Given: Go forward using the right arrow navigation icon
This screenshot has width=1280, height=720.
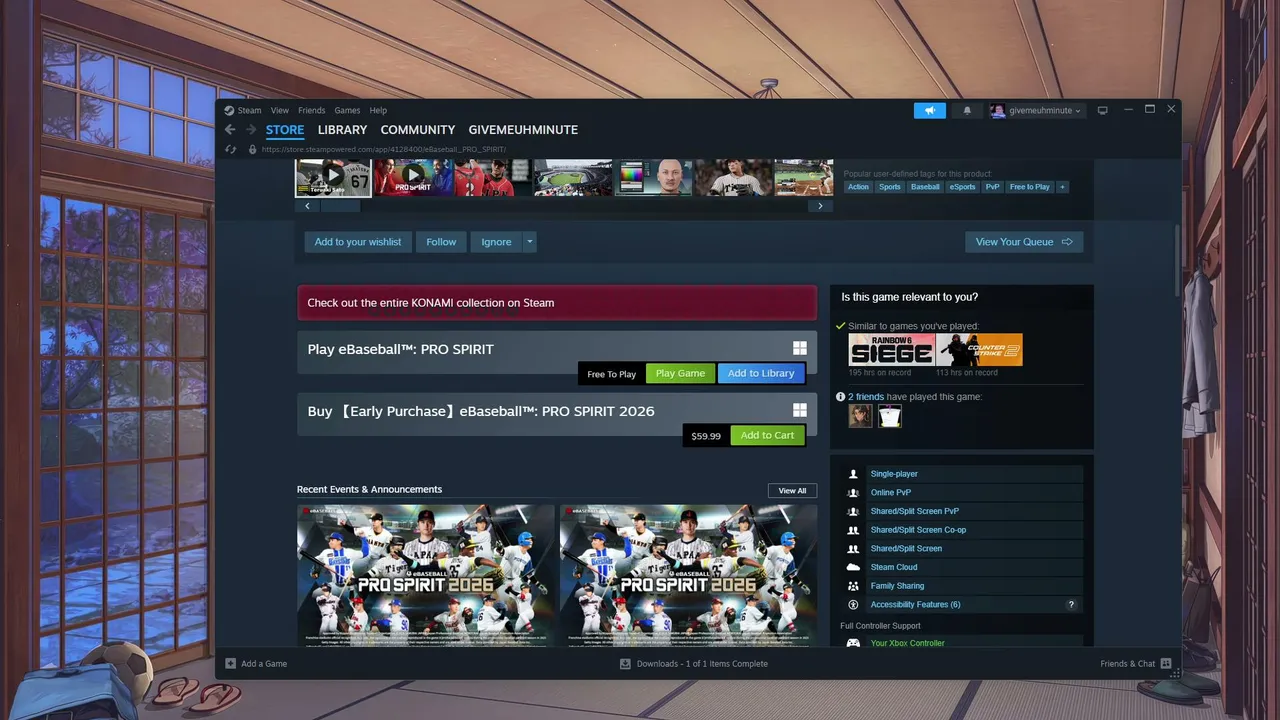Looking at the screenshot, I should point(250,130).
